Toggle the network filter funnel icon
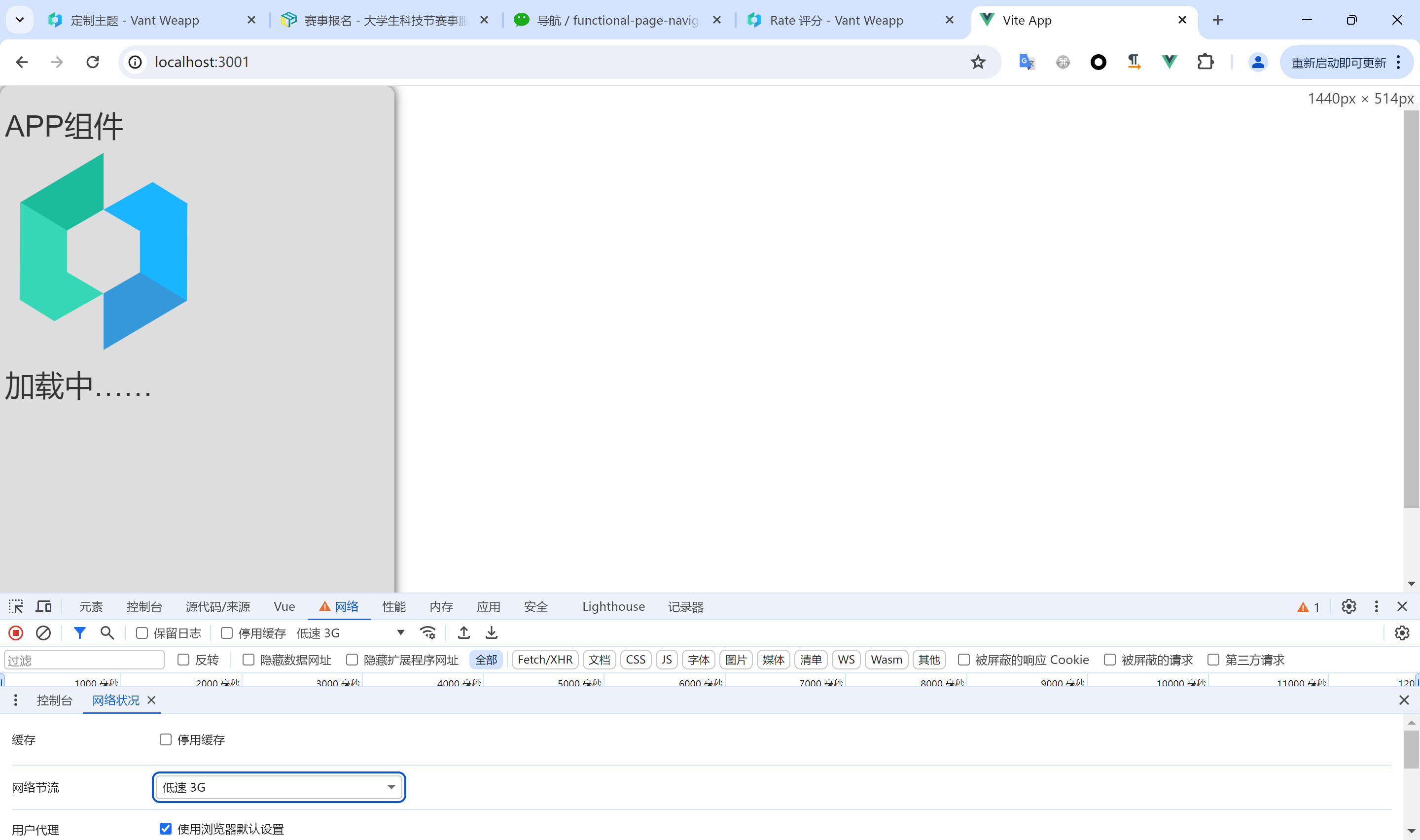The width and height of the screenshot is (1420, 840). coord(80,633)
